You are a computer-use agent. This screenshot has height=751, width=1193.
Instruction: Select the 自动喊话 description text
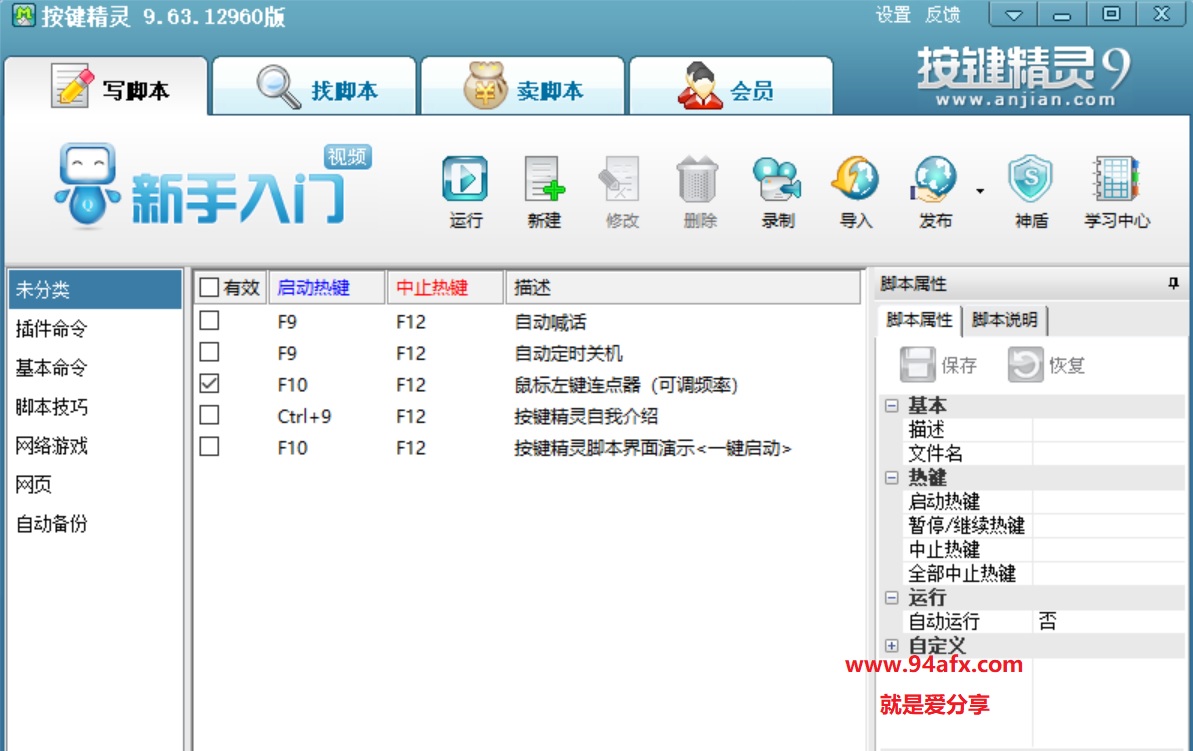(x=550, y=322)
